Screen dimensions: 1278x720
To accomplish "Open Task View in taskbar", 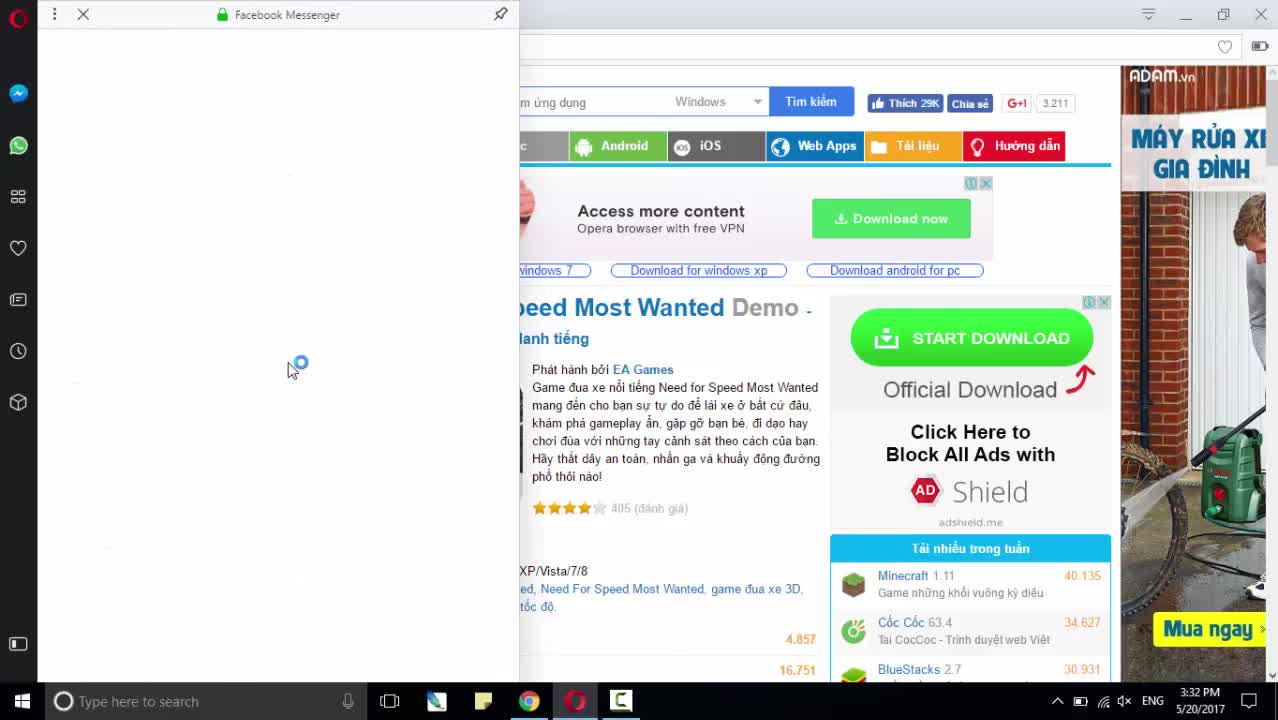I will (x=390, y=701).
